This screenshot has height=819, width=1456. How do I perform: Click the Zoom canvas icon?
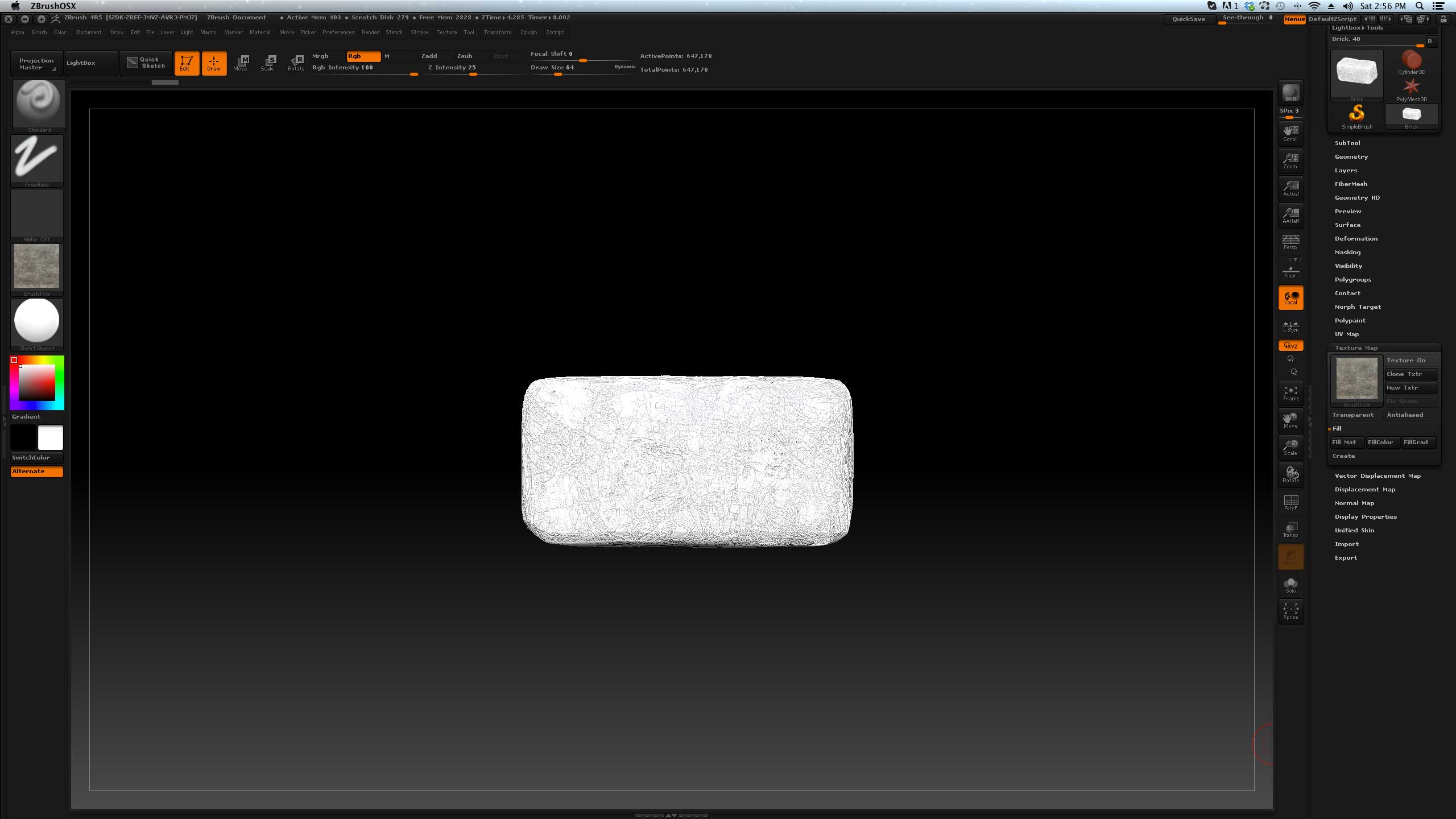[x=1290, y=161]
